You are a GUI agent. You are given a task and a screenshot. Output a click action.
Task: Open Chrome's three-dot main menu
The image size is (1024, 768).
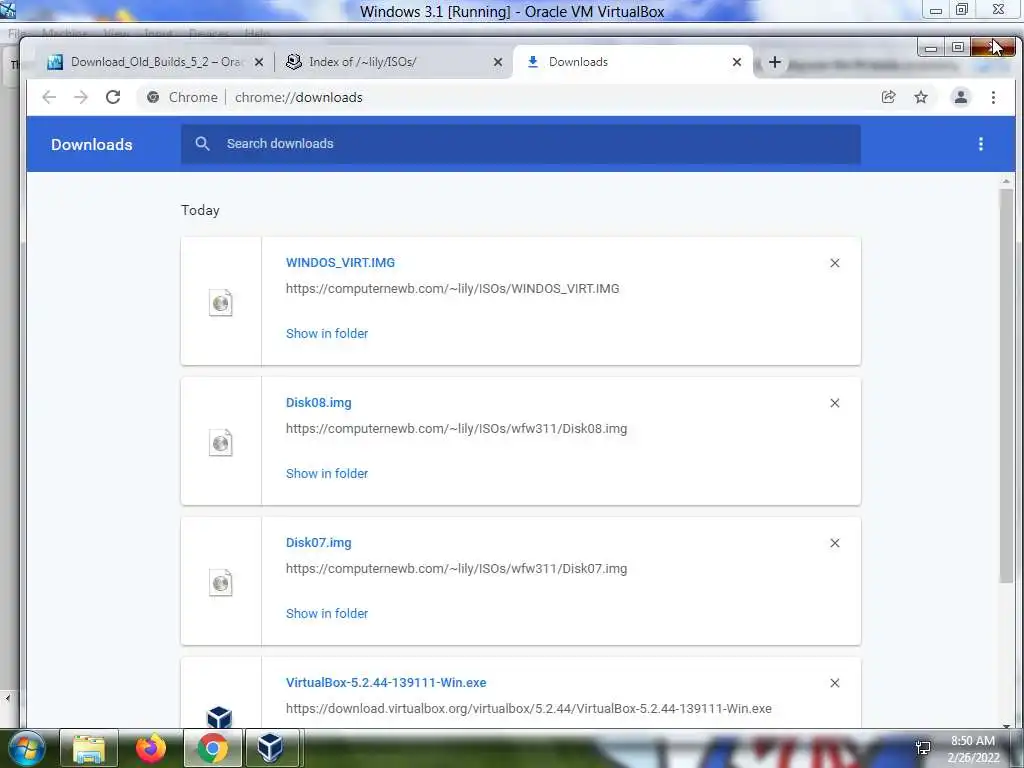(x=993, y=97)
